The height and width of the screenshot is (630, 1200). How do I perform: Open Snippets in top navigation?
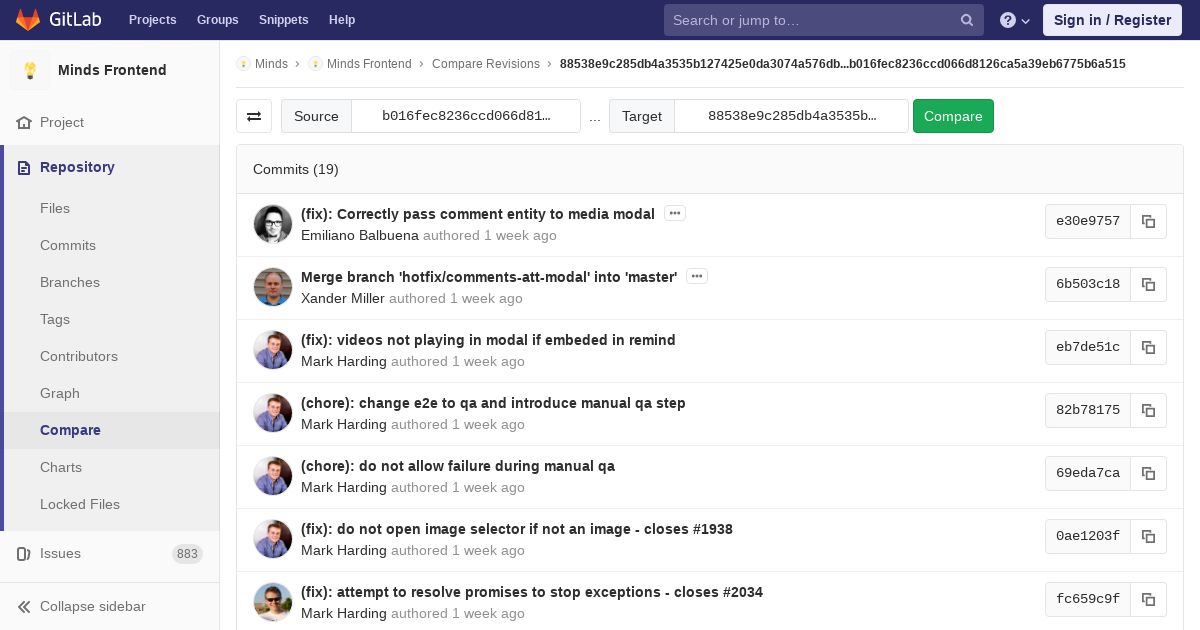pos(284,20)
